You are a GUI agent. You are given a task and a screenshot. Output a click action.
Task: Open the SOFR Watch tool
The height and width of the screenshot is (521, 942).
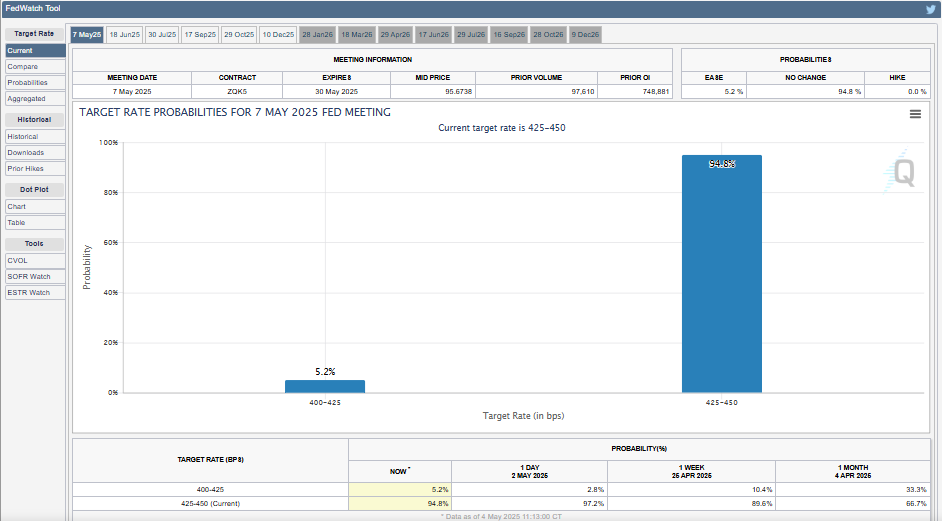[28, 276]
